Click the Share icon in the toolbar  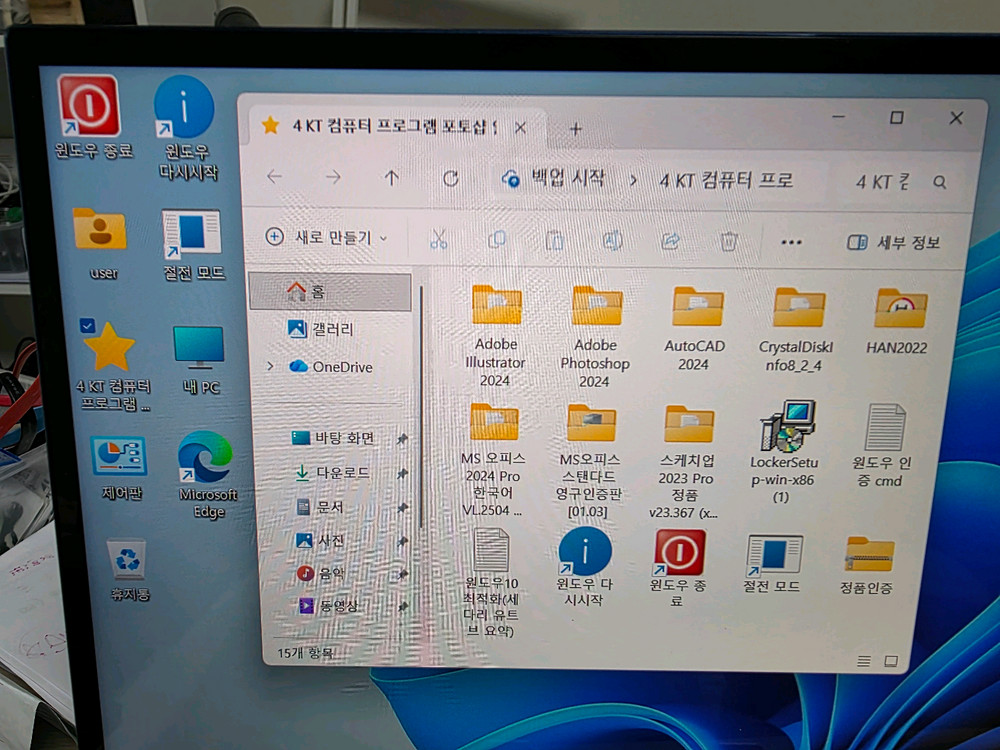click(671, 241)
